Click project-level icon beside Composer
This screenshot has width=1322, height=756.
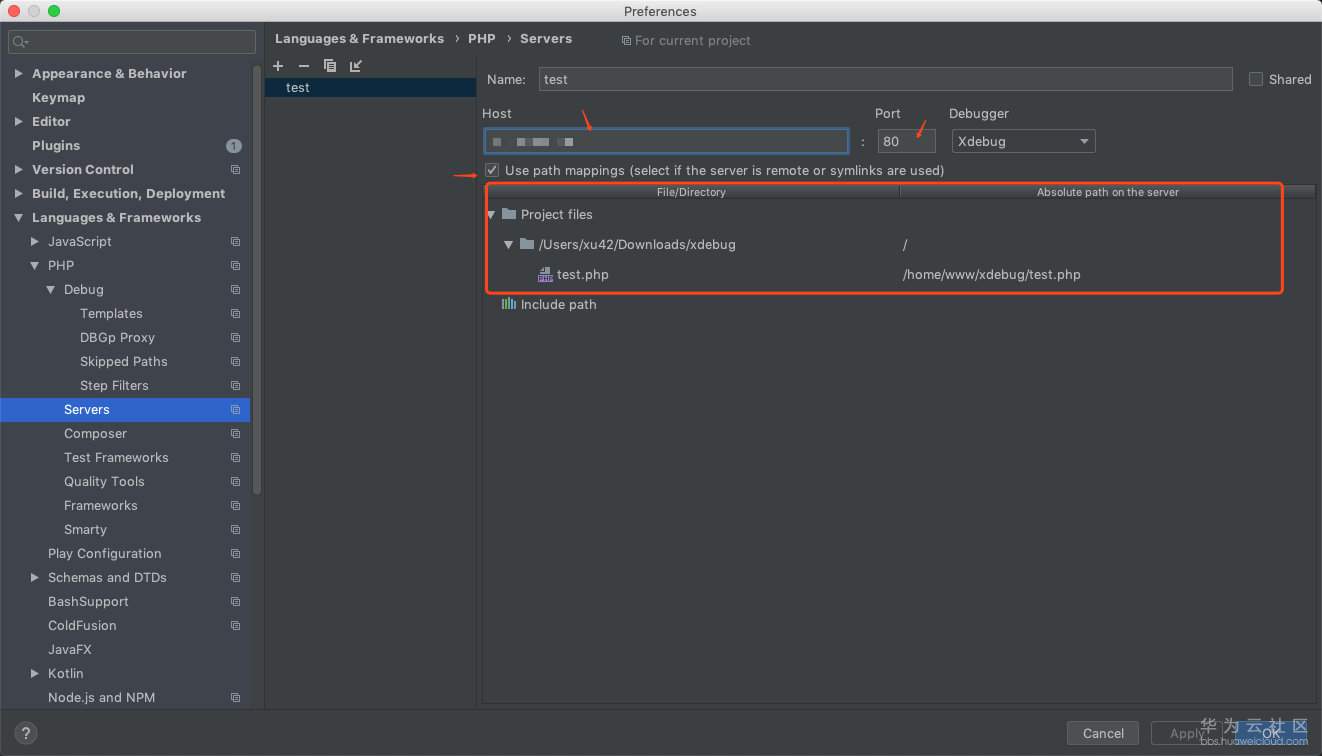click(236, 434)
